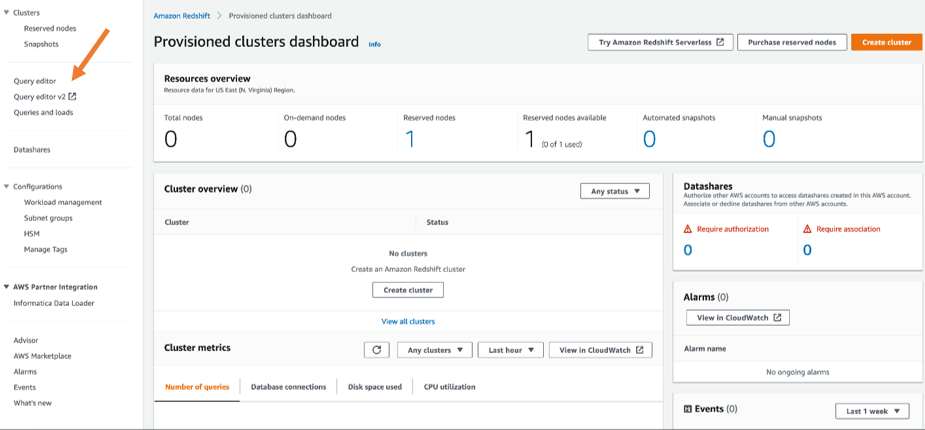Click the Info link beside dashboard title

pos(375,44)
